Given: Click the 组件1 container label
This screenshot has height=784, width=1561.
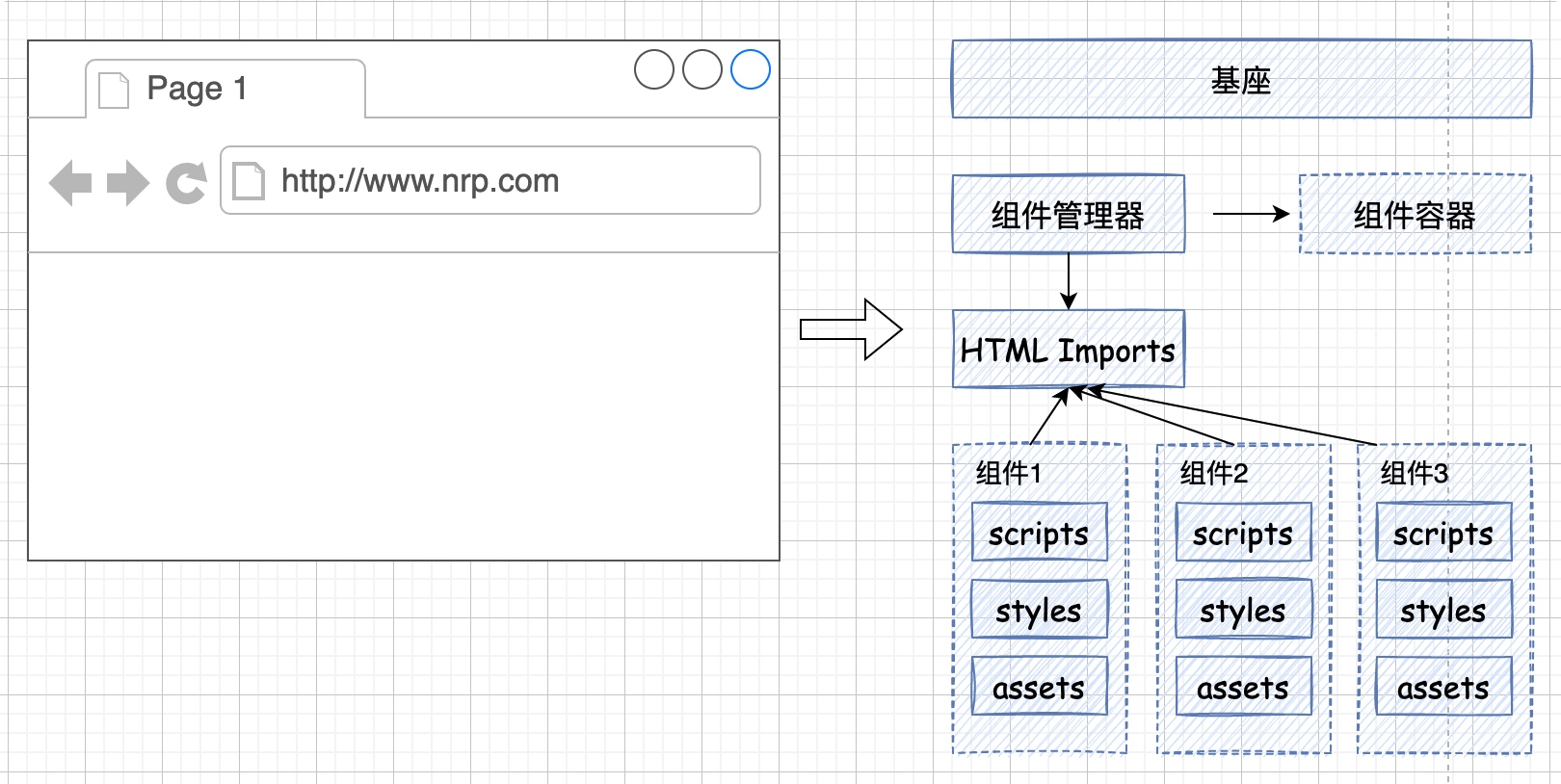Looking at the screenshot, I should coord(1008,473).
